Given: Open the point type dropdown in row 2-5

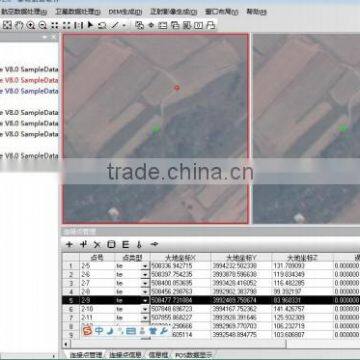Looking at the screenshot, I should click(145, 266).
